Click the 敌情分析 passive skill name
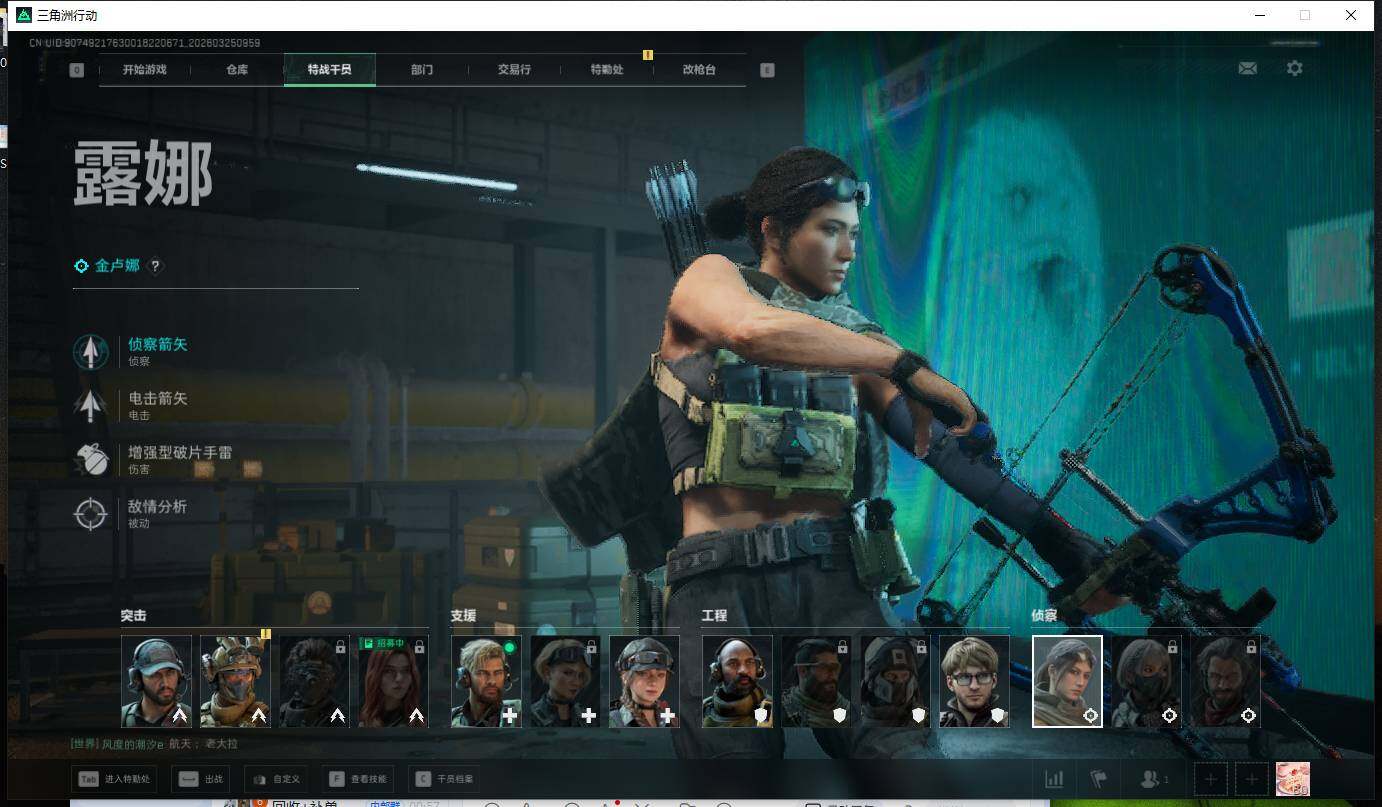The image size is (1382, 807). tap(158, 506)
